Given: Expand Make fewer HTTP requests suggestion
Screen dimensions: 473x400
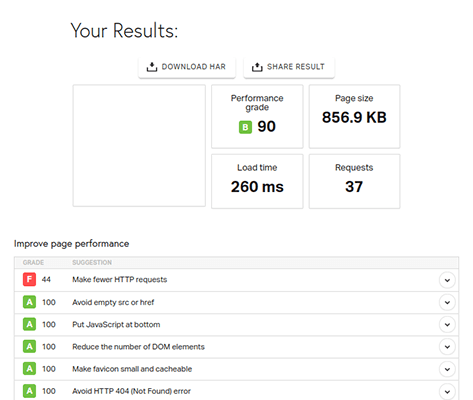Looking at the screenshot, I should [x=447, y=280].
